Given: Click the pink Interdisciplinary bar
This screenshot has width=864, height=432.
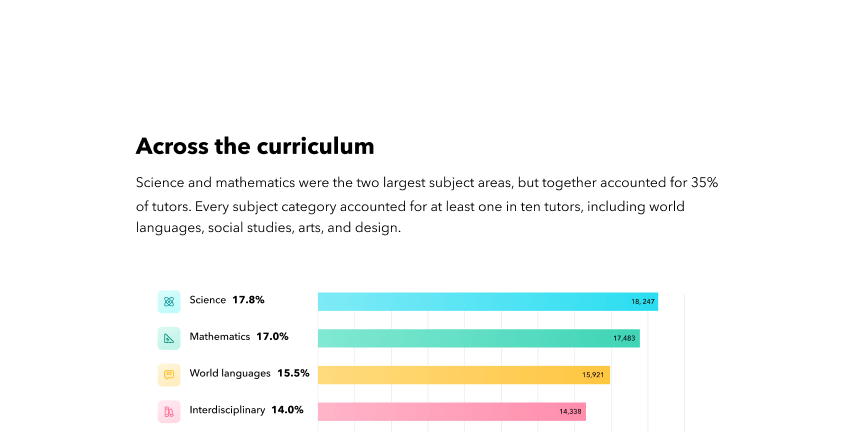Looking at the screenshot, I should [452, 412].
